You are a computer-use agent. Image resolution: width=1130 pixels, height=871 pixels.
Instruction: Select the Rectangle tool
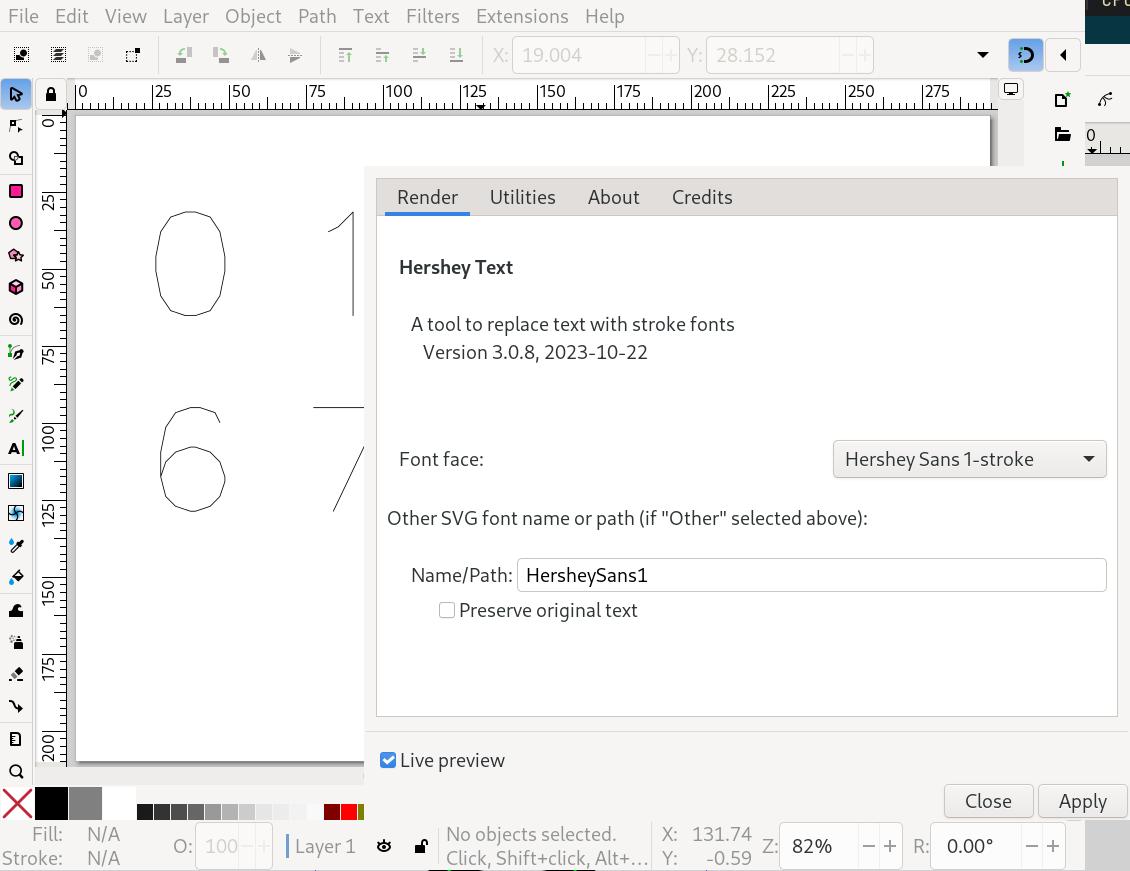tap(16, 191)
